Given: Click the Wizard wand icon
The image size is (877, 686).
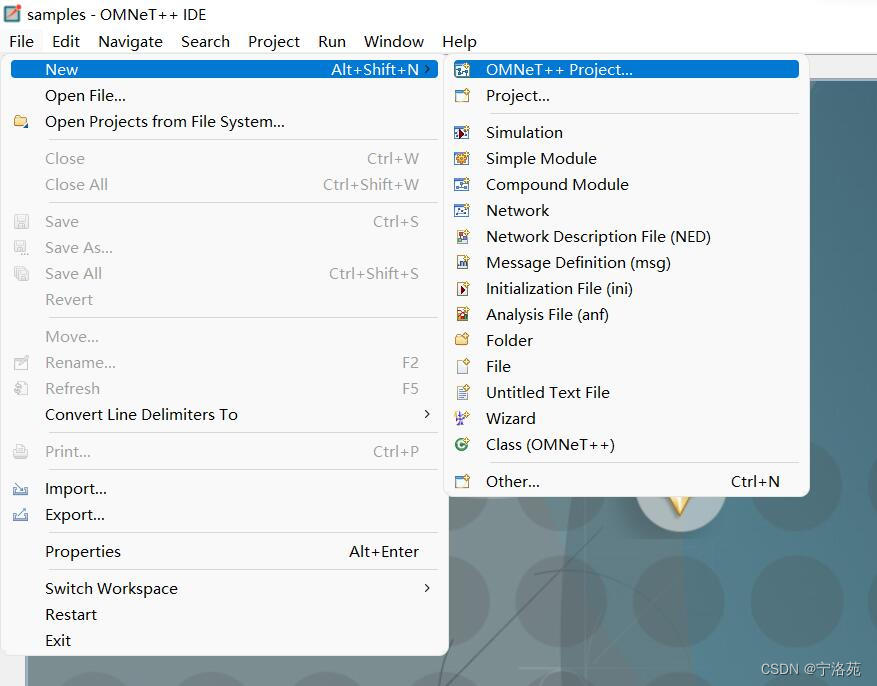Looking at the screenshot, I should coord(462,418).
